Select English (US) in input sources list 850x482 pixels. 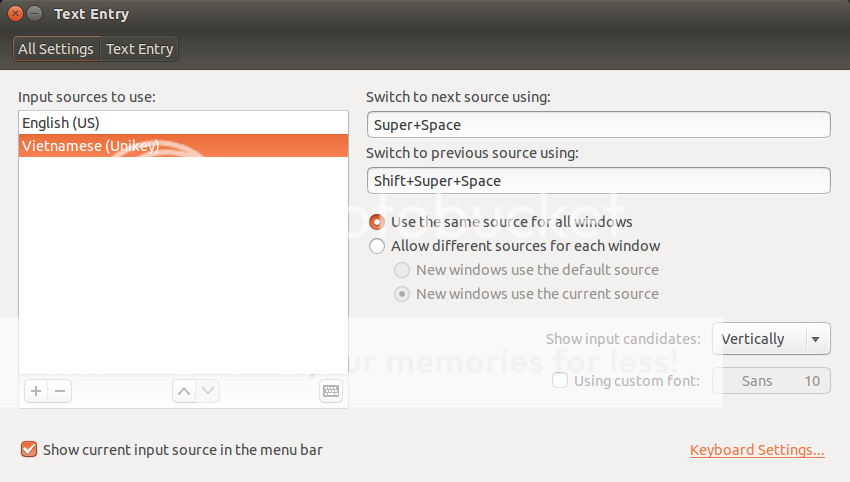coord(183,123)
